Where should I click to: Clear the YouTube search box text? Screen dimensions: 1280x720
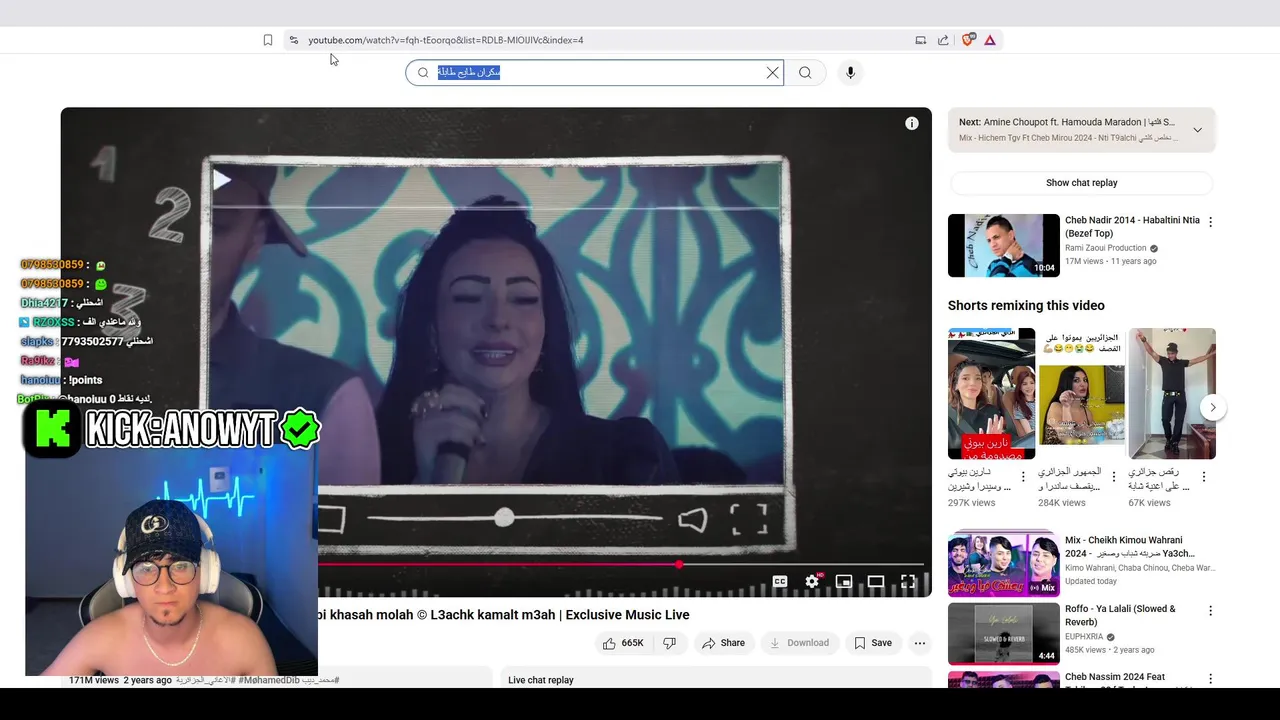[x=772, y=72]
